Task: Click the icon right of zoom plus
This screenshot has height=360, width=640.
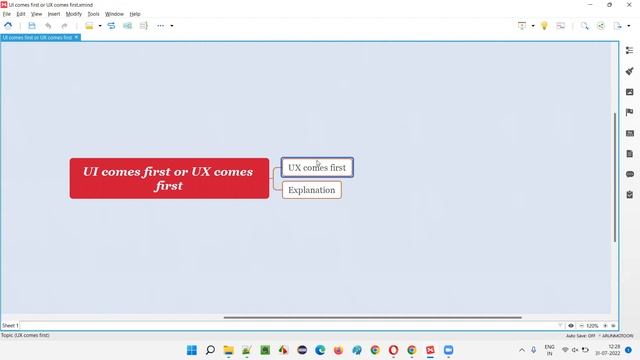Action: coord(613,325)
